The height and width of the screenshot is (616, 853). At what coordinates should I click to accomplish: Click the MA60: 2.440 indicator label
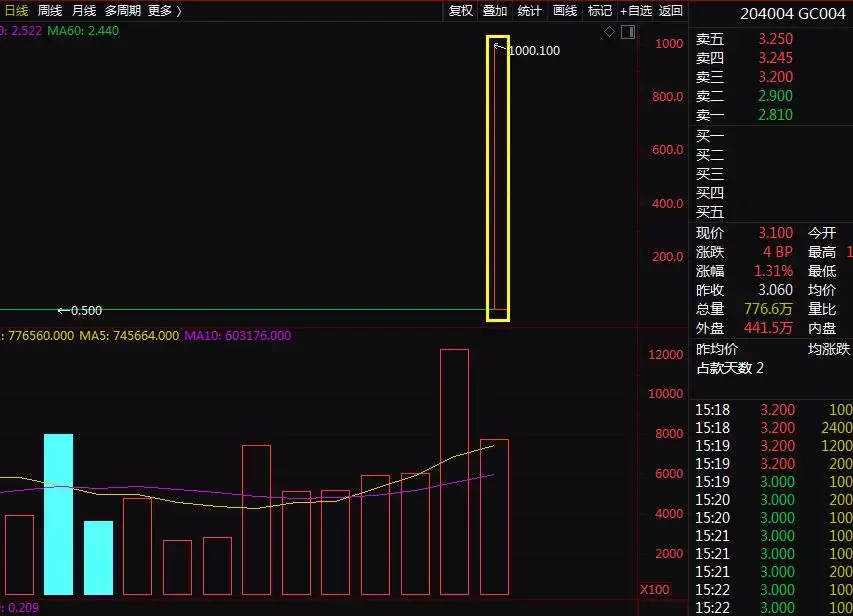click(x=83, y=30)
